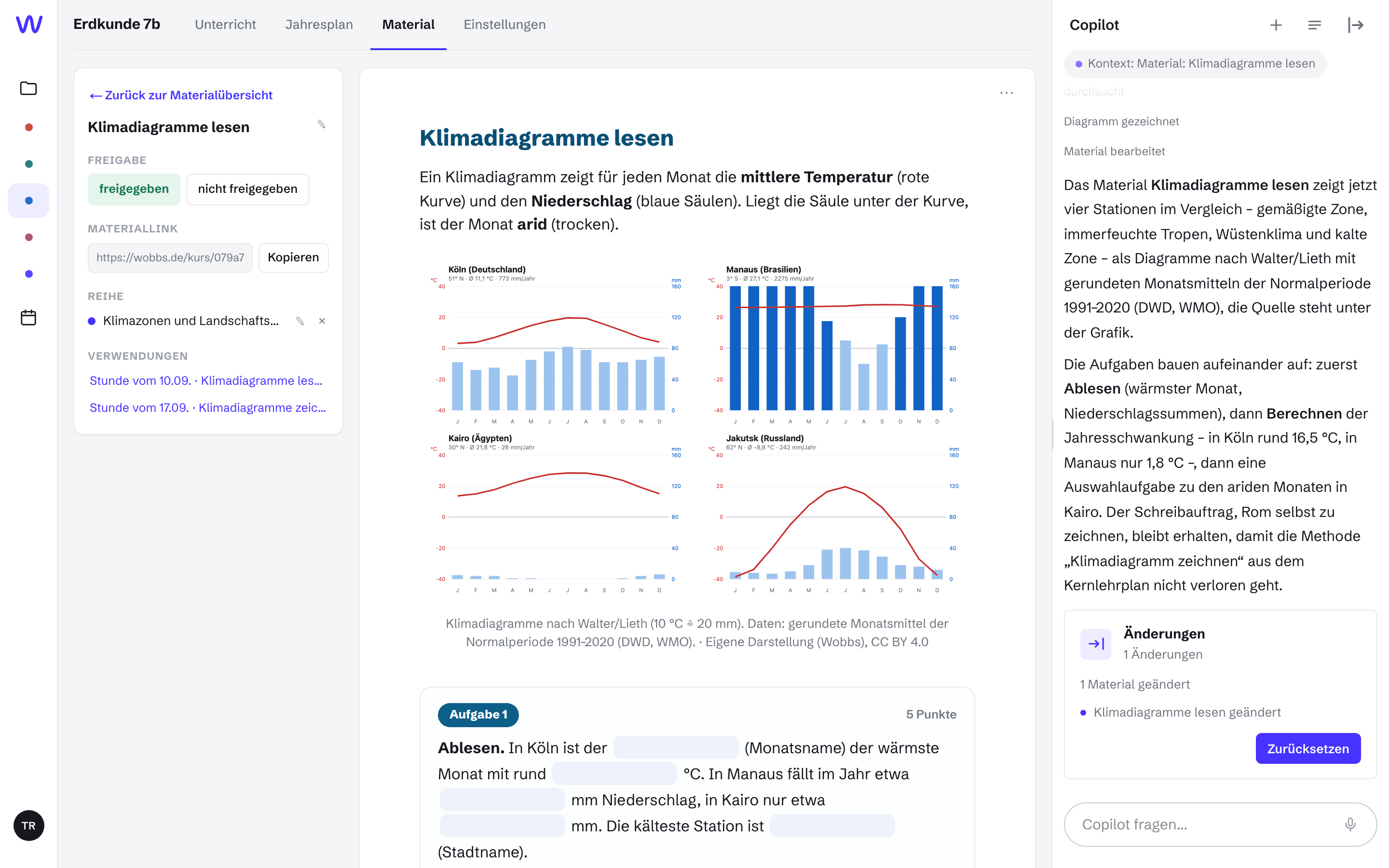The image size is (1389, 868).
Task: Click the Monatsname blank in Aufgabe 1
Action: click(x=676, y=747)
